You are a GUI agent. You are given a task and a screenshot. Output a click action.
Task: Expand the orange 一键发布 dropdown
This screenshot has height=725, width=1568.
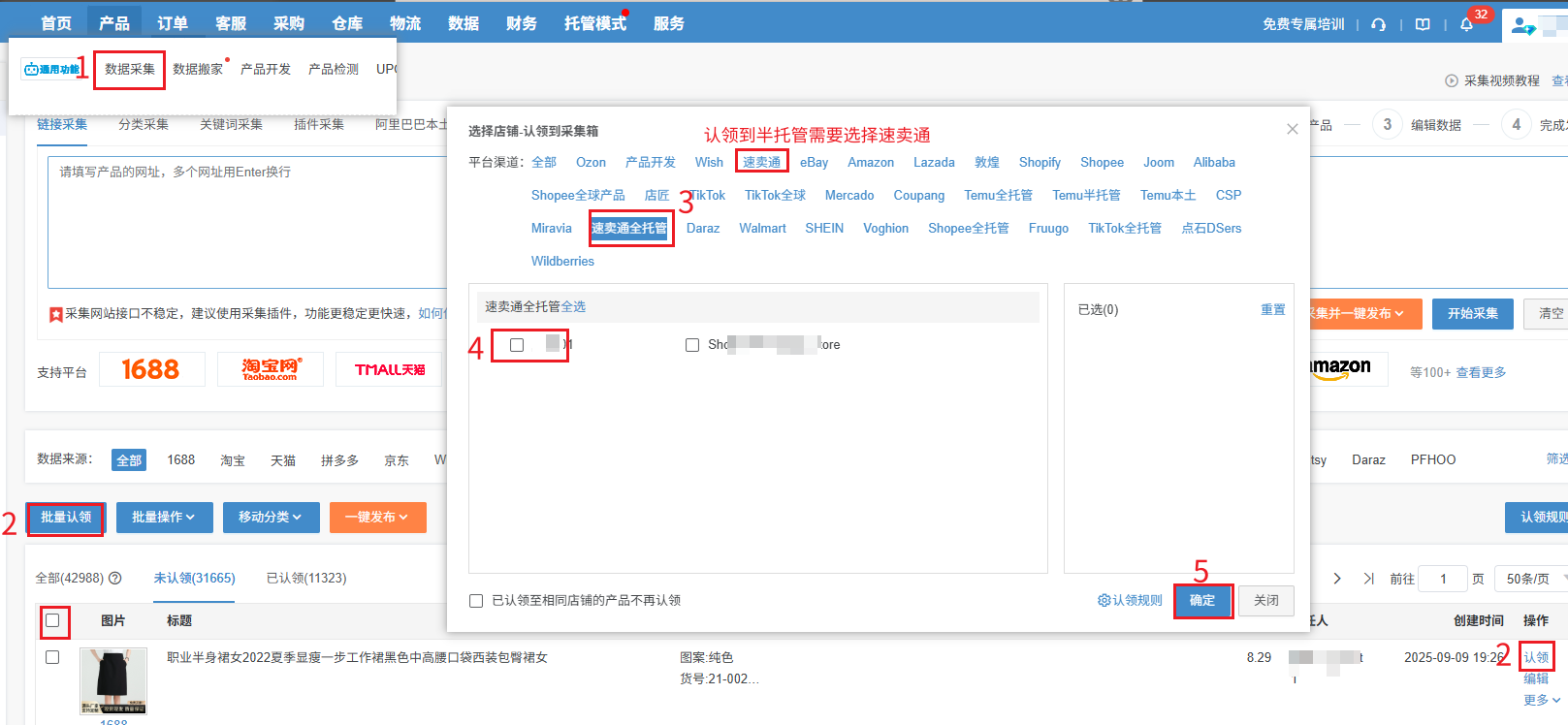point(377,518)
